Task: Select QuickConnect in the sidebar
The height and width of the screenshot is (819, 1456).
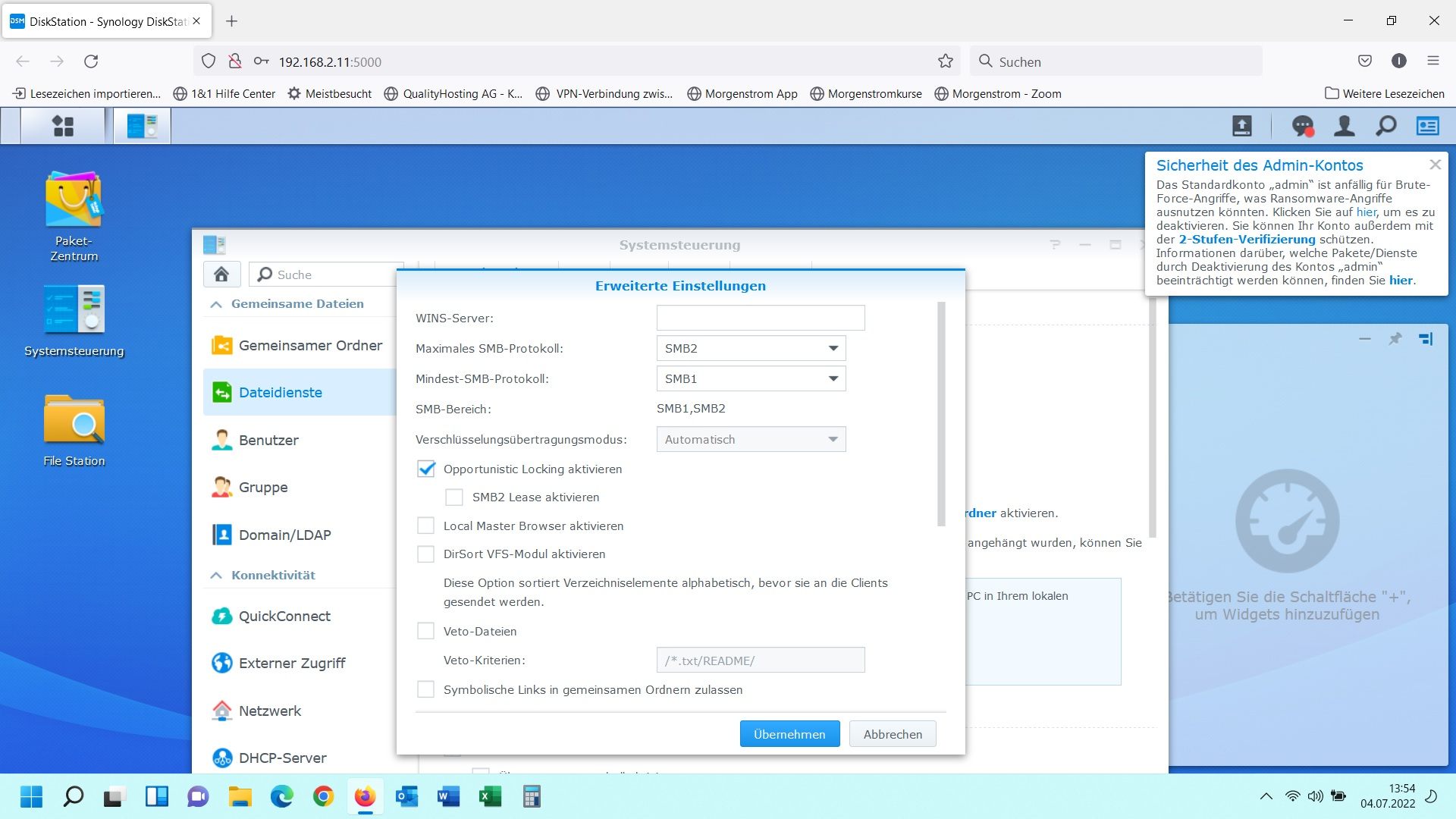Action: coord(300,616)
